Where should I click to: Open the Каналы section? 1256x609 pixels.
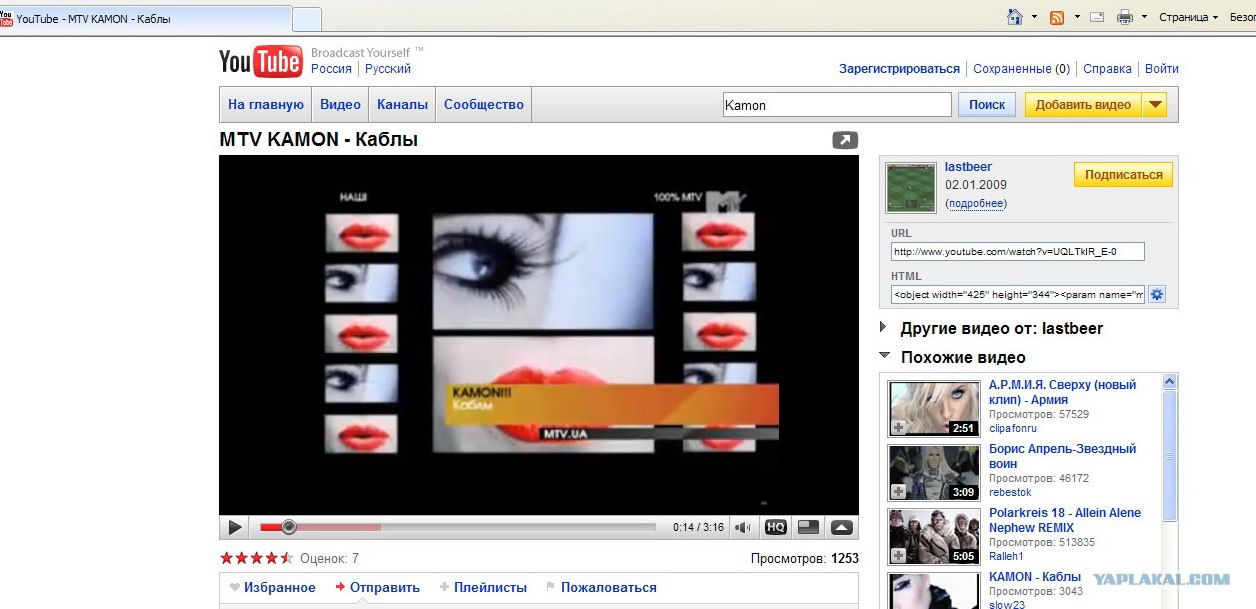pyautogui.click(x=402, y=104)
